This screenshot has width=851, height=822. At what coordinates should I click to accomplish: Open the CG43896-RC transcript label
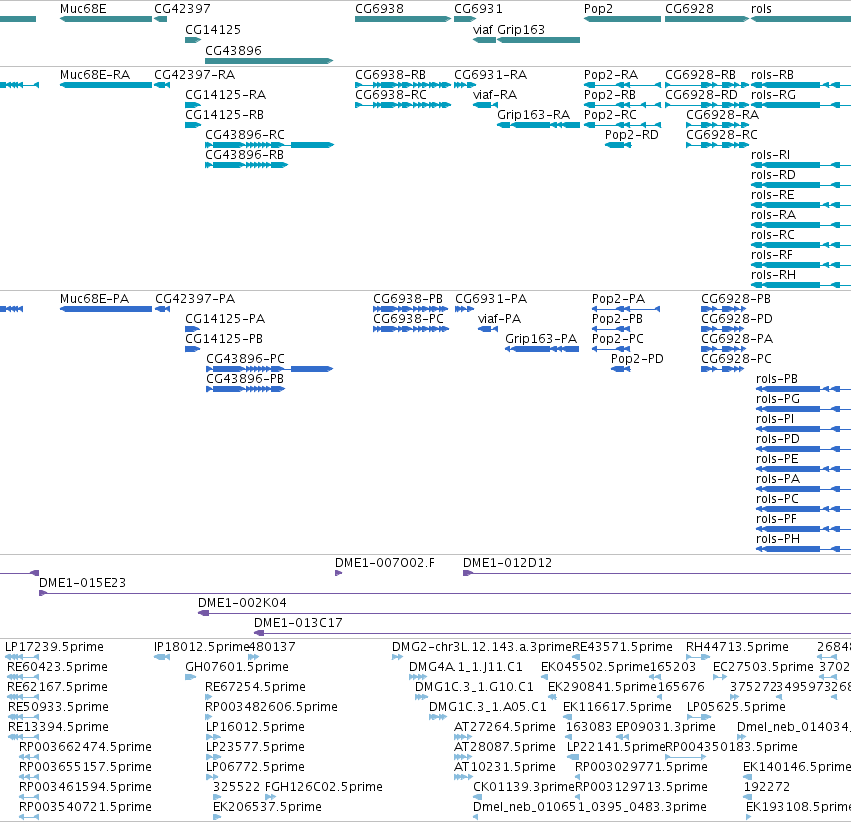click(x=245, y=135)
